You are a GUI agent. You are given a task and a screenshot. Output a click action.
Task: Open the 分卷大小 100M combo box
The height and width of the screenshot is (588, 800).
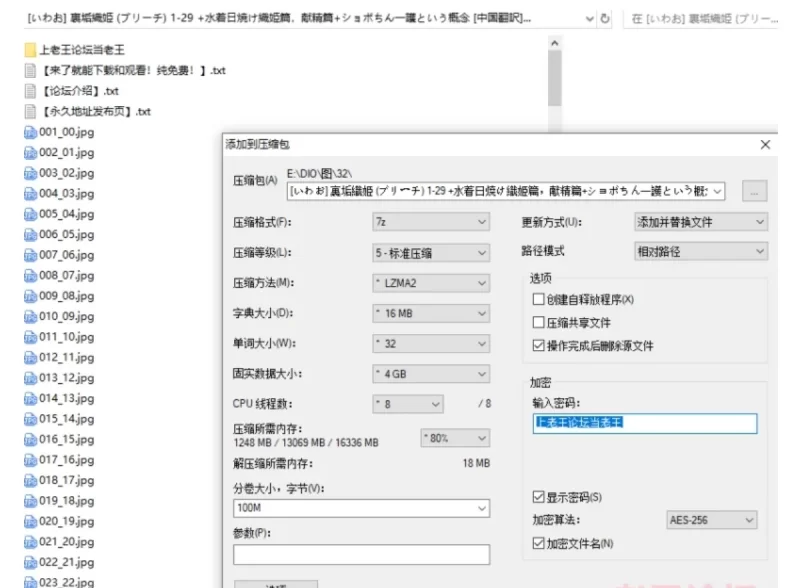click(361, 508)
